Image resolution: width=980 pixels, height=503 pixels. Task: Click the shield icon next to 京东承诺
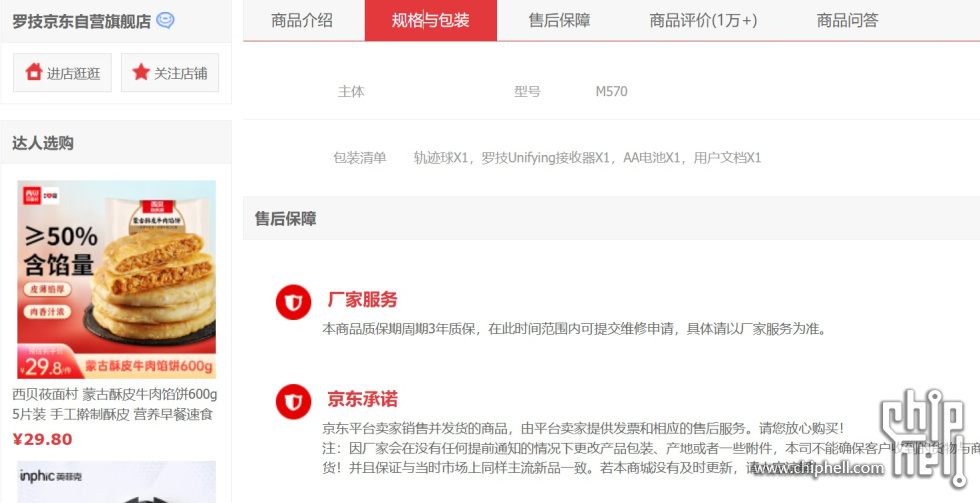click(x=293, y=402)
